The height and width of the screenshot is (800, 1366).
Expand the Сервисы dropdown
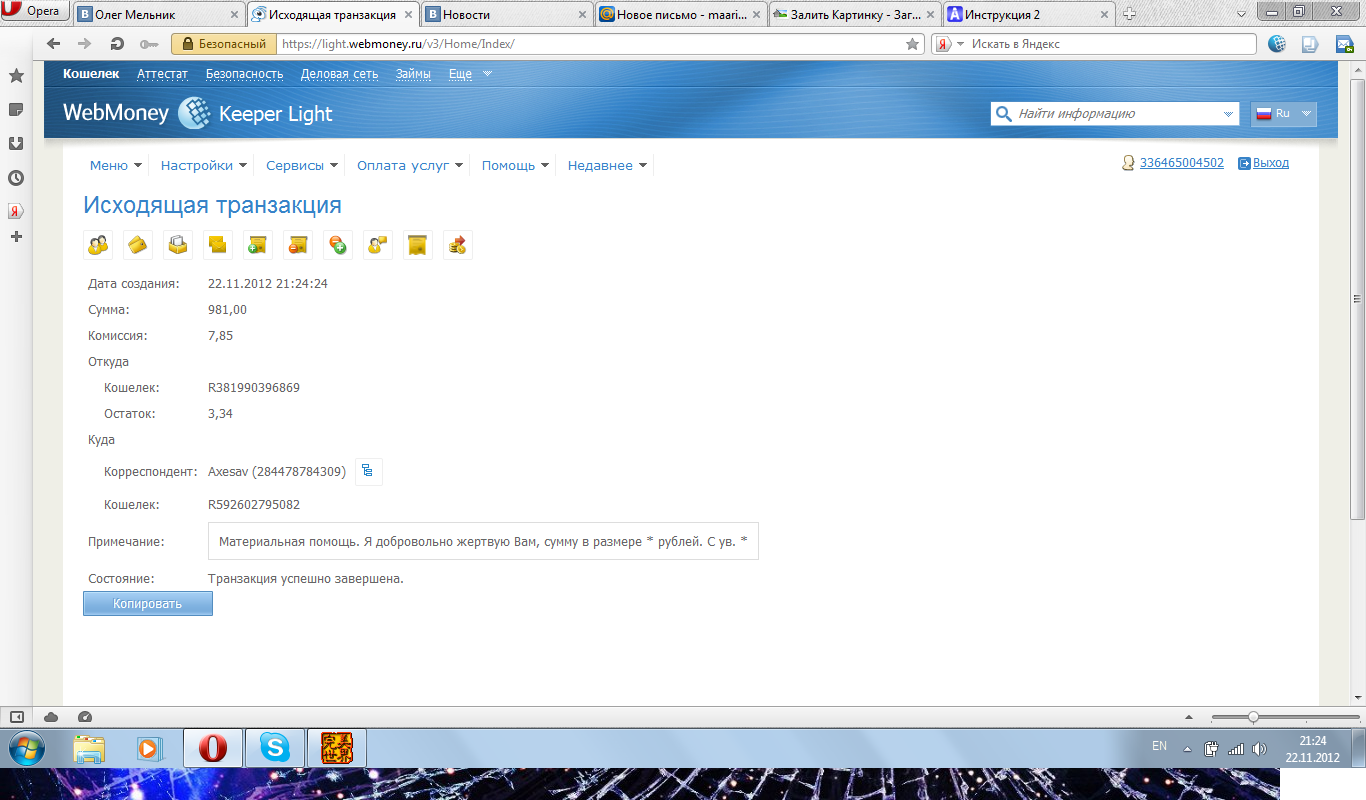pos(302,166)
